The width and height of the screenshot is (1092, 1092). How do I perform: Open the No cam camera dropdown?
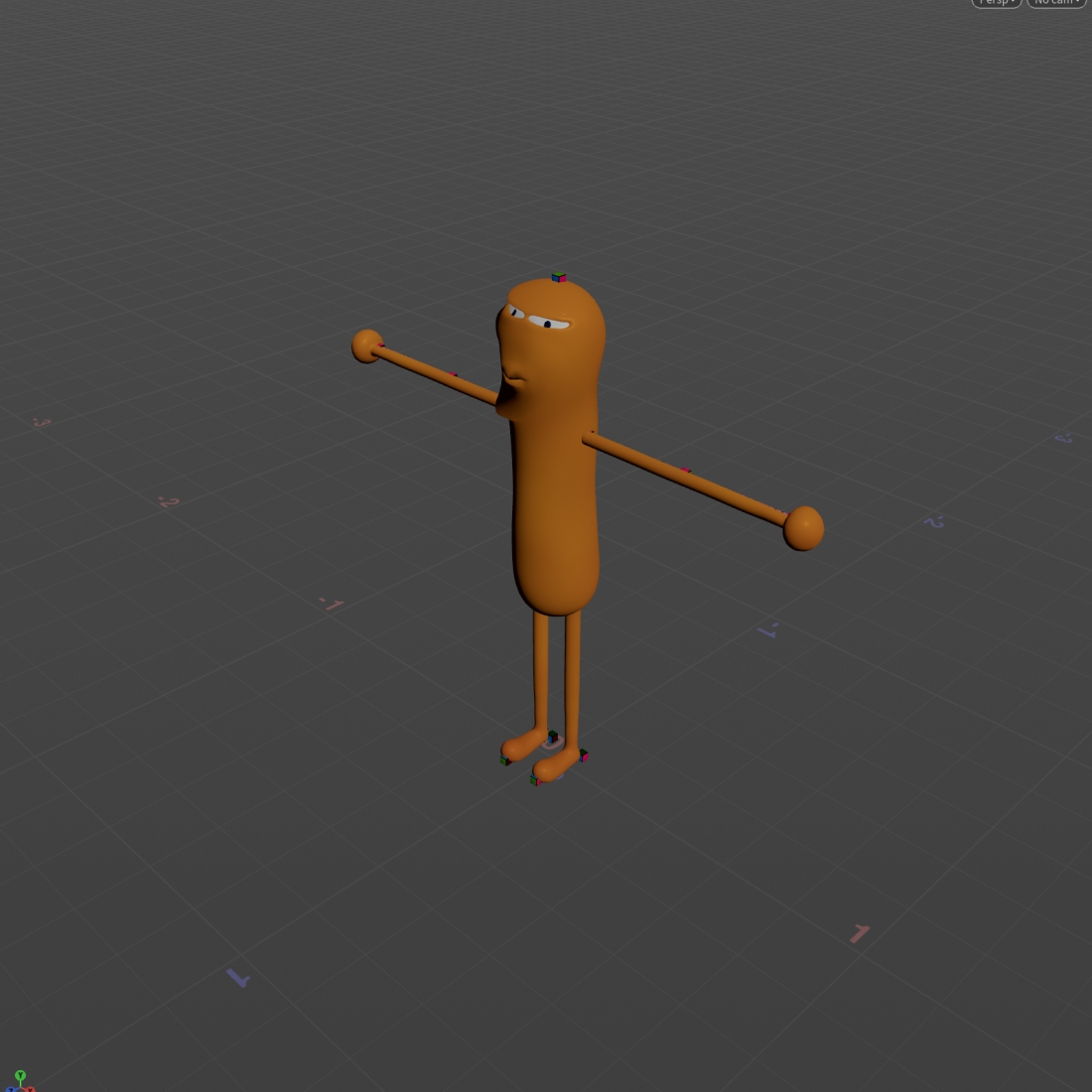[x=1058, y=2]
